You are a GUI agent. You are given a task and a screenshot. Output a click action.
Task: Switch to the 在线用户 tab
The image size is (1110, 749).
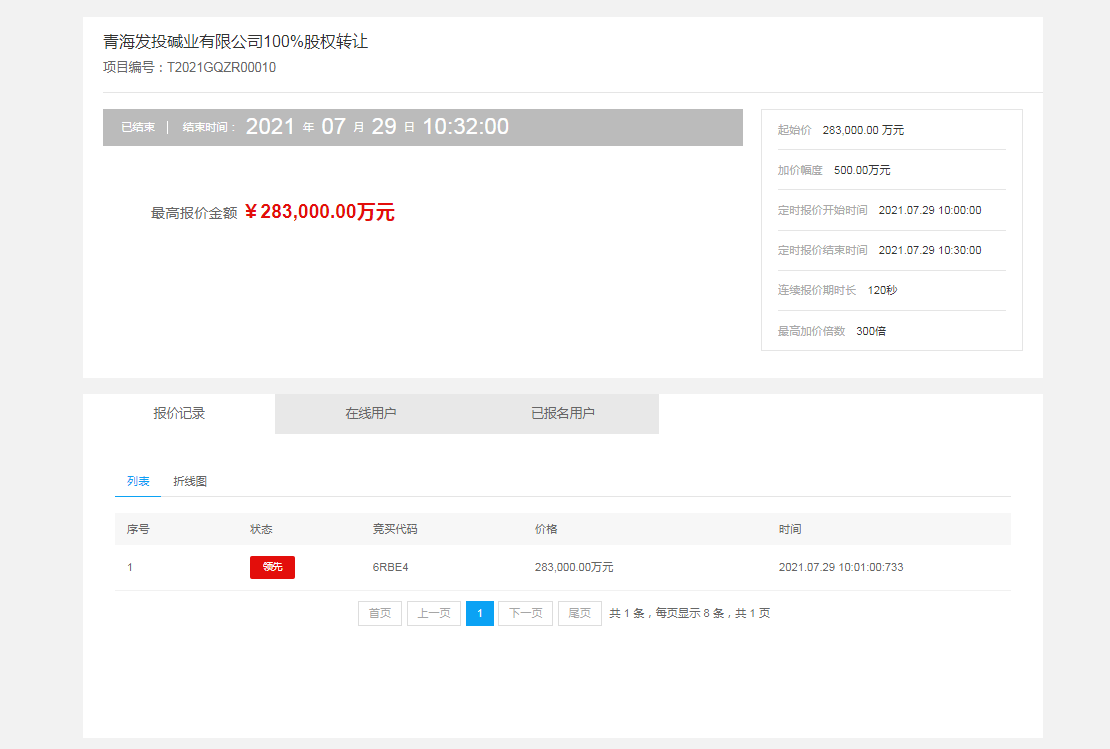371,413
